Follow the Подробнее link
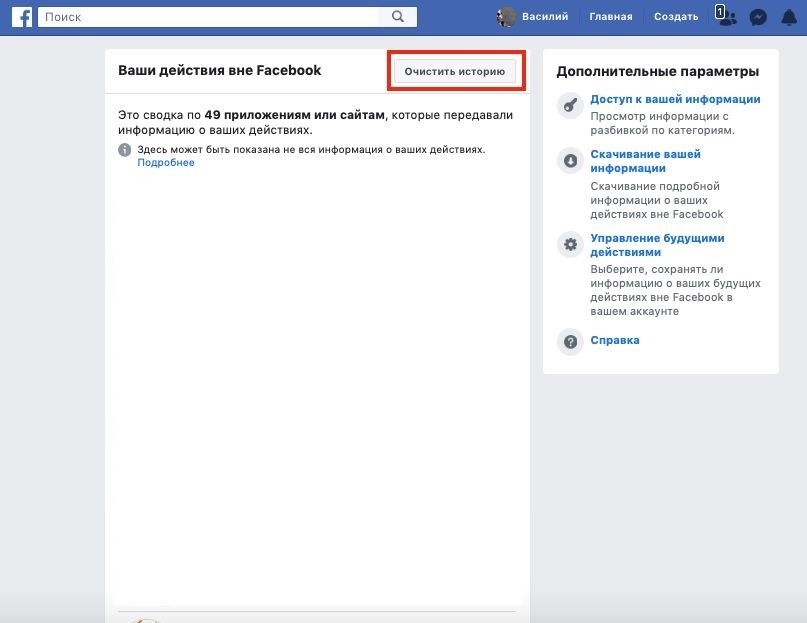 coord(166,163)
